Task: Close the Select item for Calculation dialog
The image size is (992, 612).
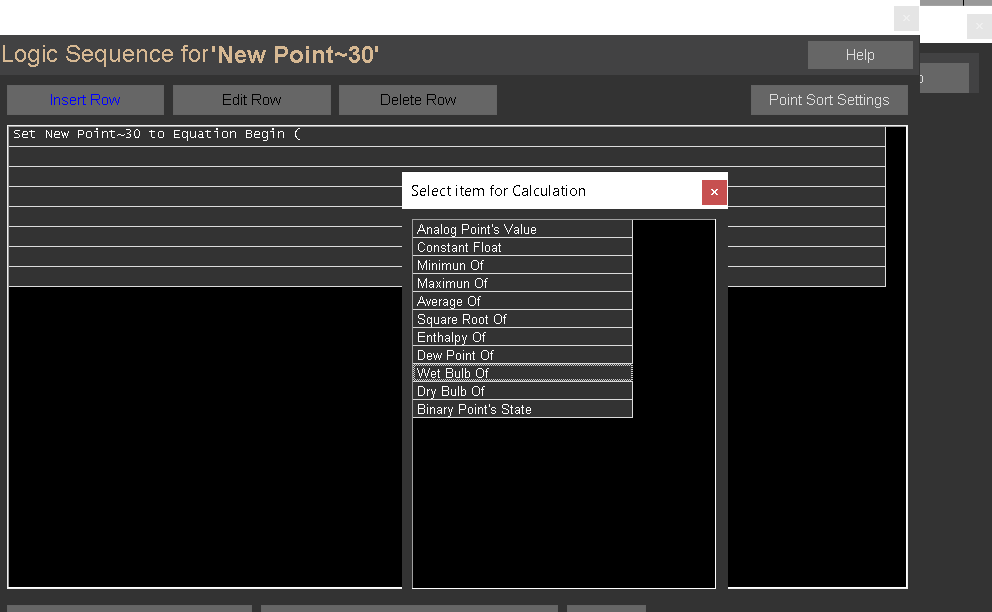Action: (713, 191)
